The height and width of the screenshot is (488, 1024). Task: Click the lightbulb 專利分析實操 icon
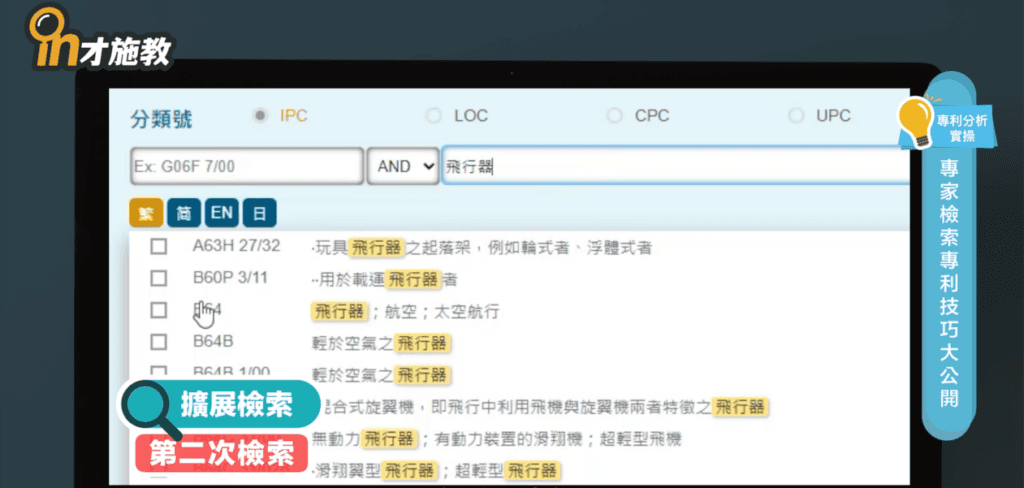coord(916,123)
